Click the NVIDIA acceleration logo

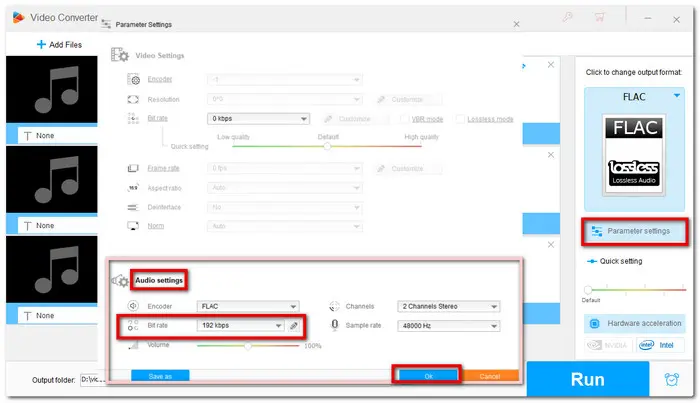pyautogui.click(x=608, y=345)
